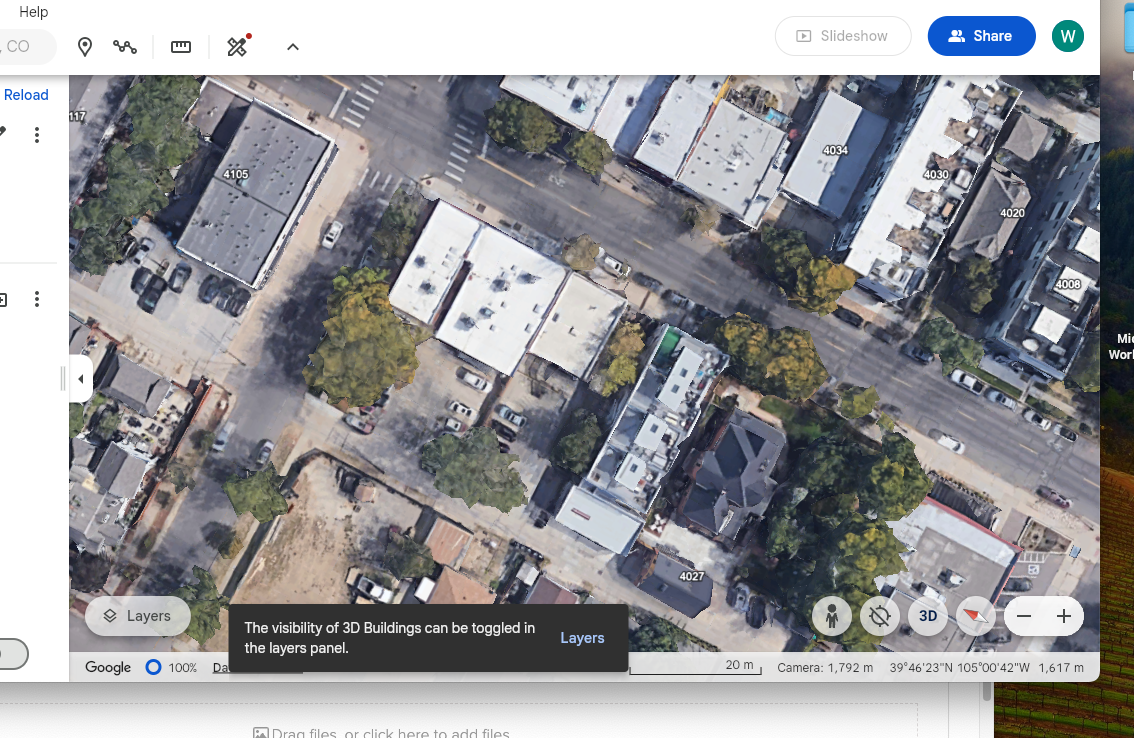Zoom out with the minus button
This screenshot has height=738, width=1134.
(x=1024, y=616)
